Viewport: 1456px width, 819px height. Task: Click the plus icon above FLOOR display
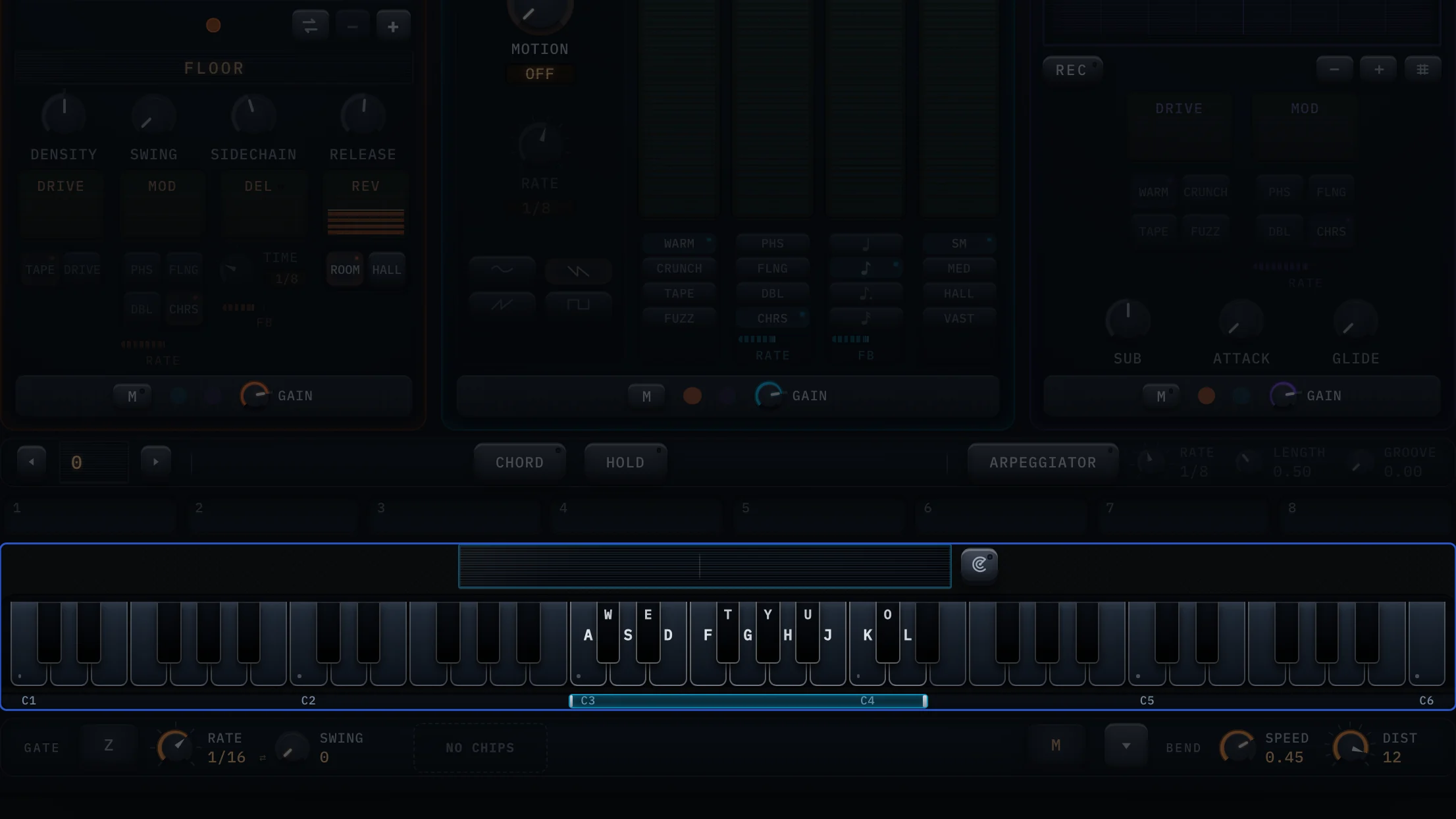(393, 26)
